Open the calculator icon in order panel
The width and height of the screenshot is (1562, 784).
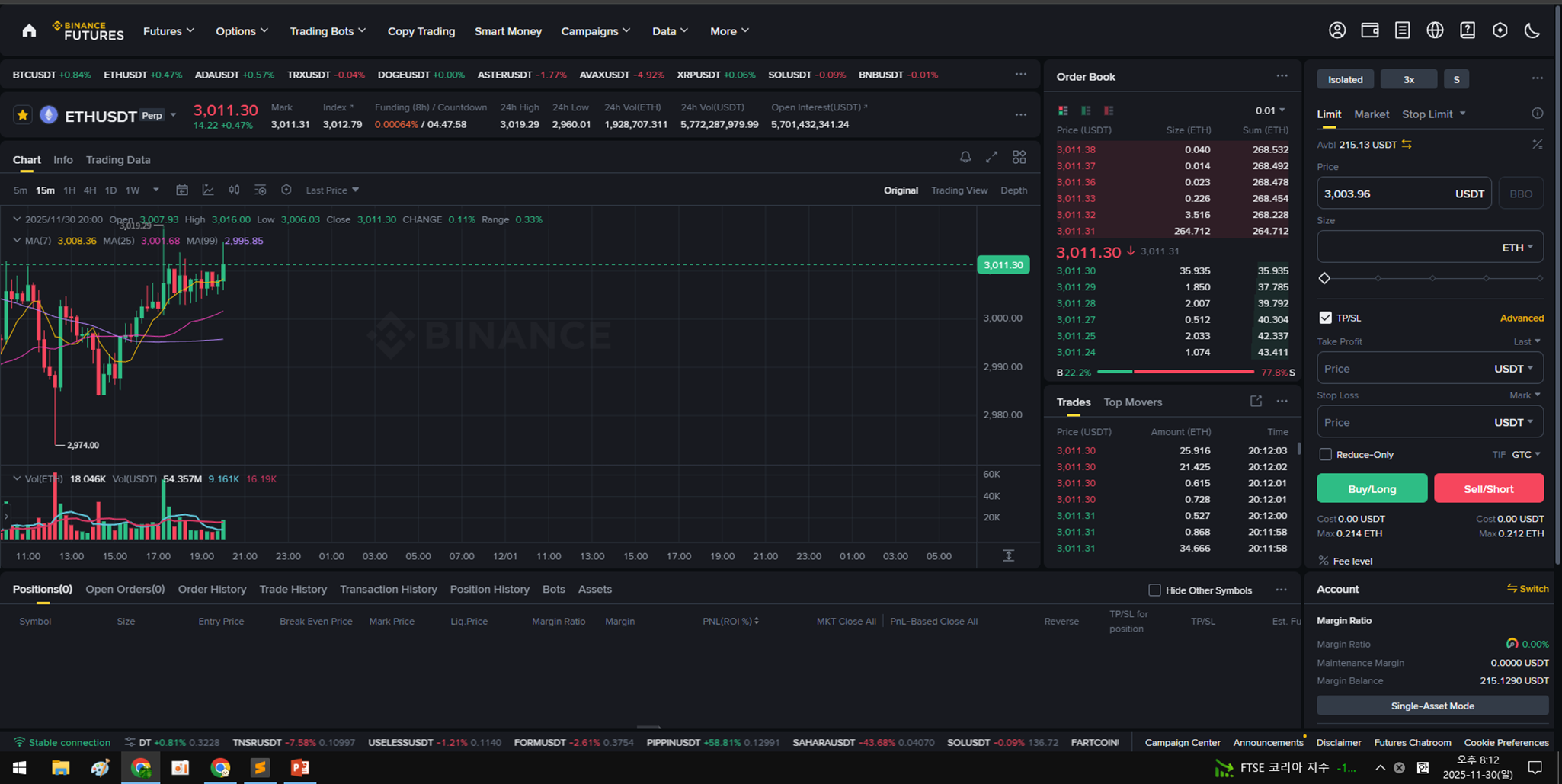pos(1538,144)
